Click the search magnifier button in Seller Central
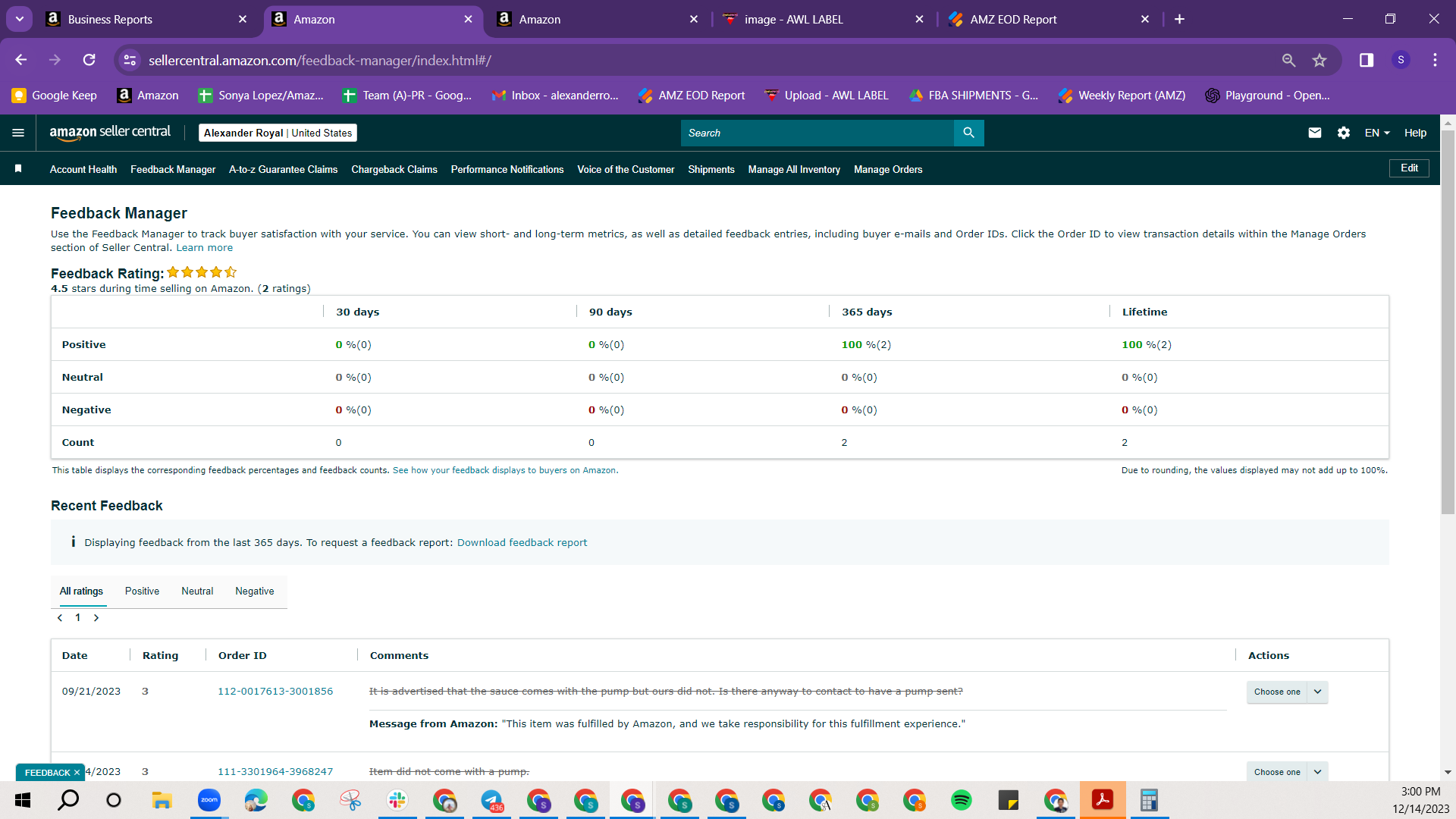1456x819 pixels. coord(968,133)
